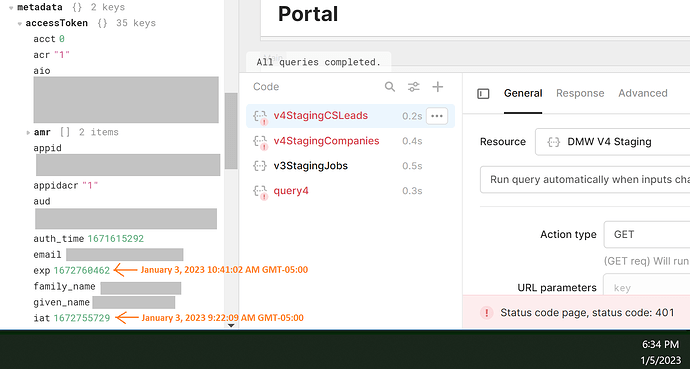This screenshot has height=369, width=690.
Task: Click the family_name key label
Action: [64, 287]
